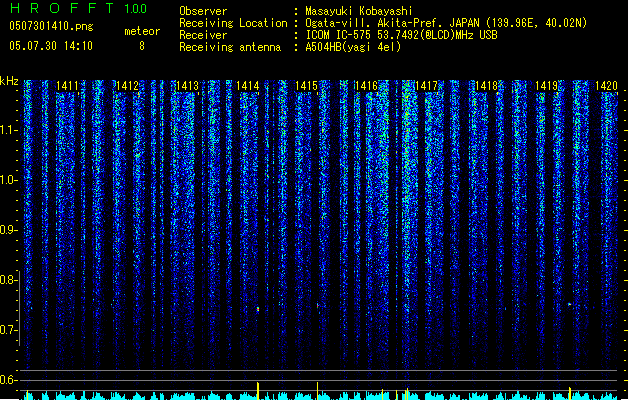Select the name Masayuki Kobayashi
The width and height of the screenshot is (629, 400).
359,11
